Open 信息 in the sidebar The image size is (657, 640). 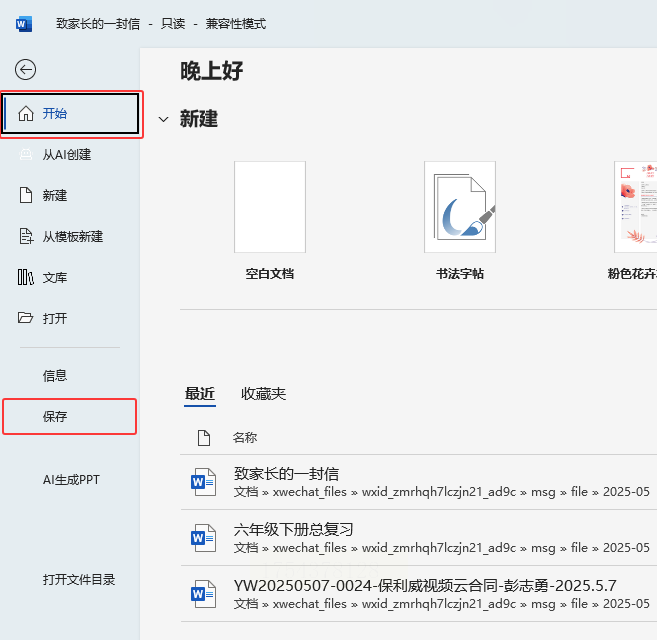click(55, 376)
